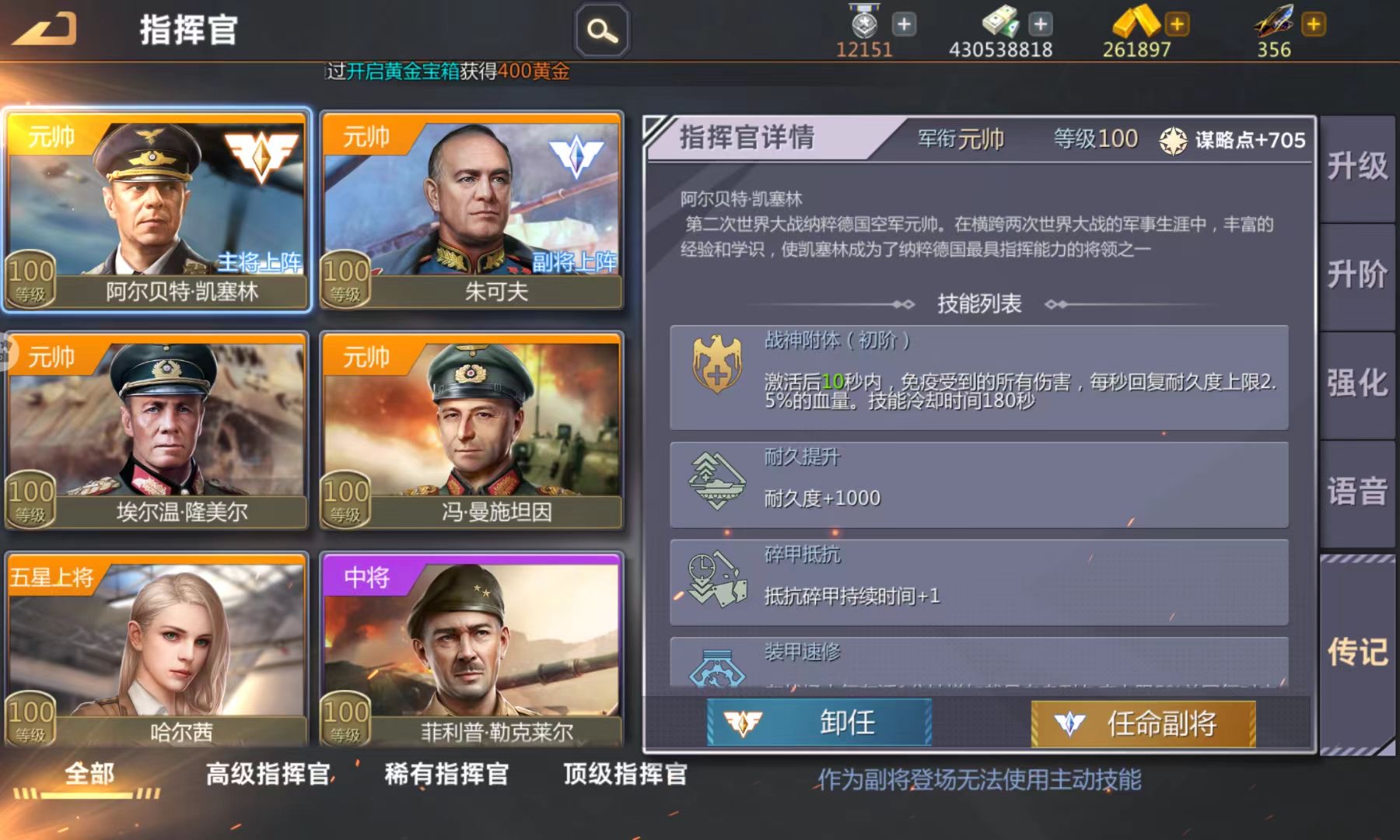The width and height of the screenshot is (1400, 840).
Task: Add more medals with plus icon
Action: (904, 24)
